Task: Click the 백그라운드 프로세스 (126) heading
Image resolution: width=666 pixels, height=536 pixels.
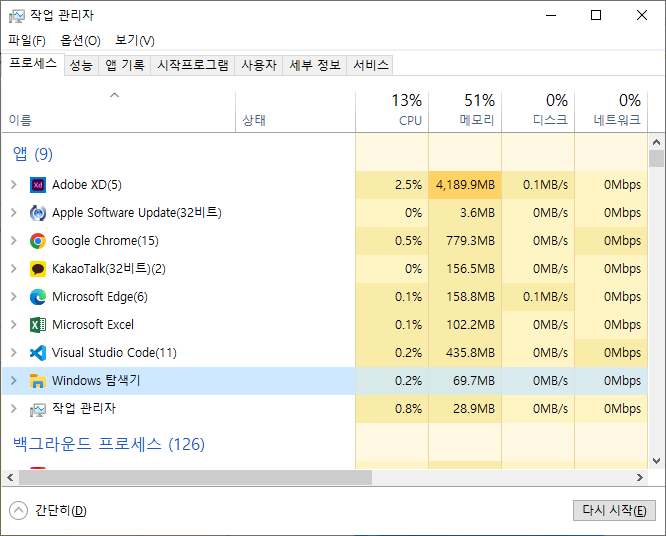Action: click(109, 444)
